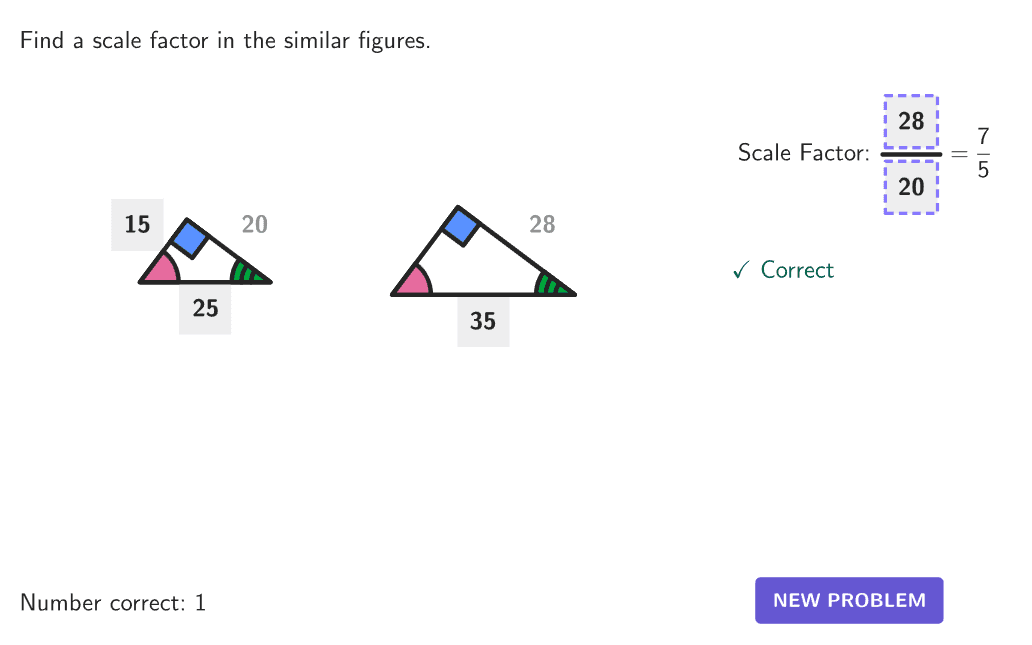Select the base label 35 under the large triangle

tap(483, 321)
